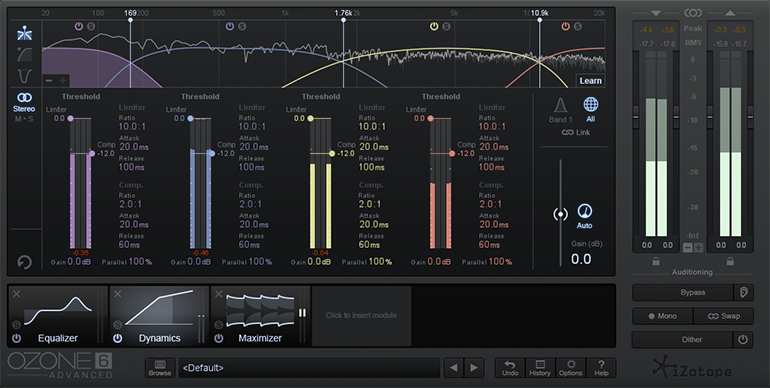Click the Undo button

click(x=510, y=367)
